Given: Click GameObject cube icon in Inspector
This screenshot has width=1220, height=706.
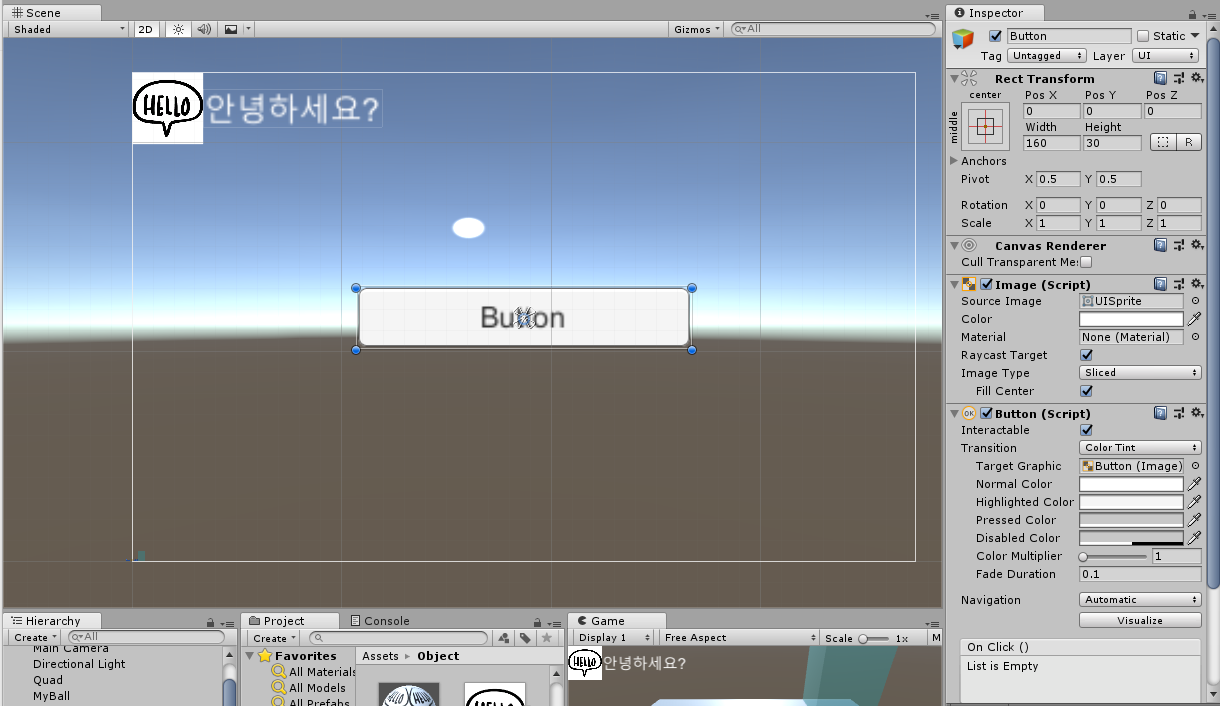Looking at the screenshot, I should [x=963, y=39].
